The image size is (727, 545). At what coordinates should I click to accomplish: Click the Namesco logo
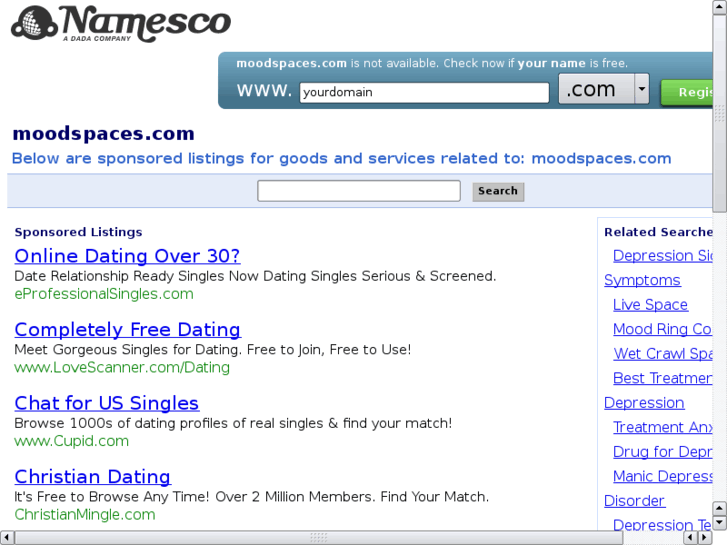pos(121,23)
